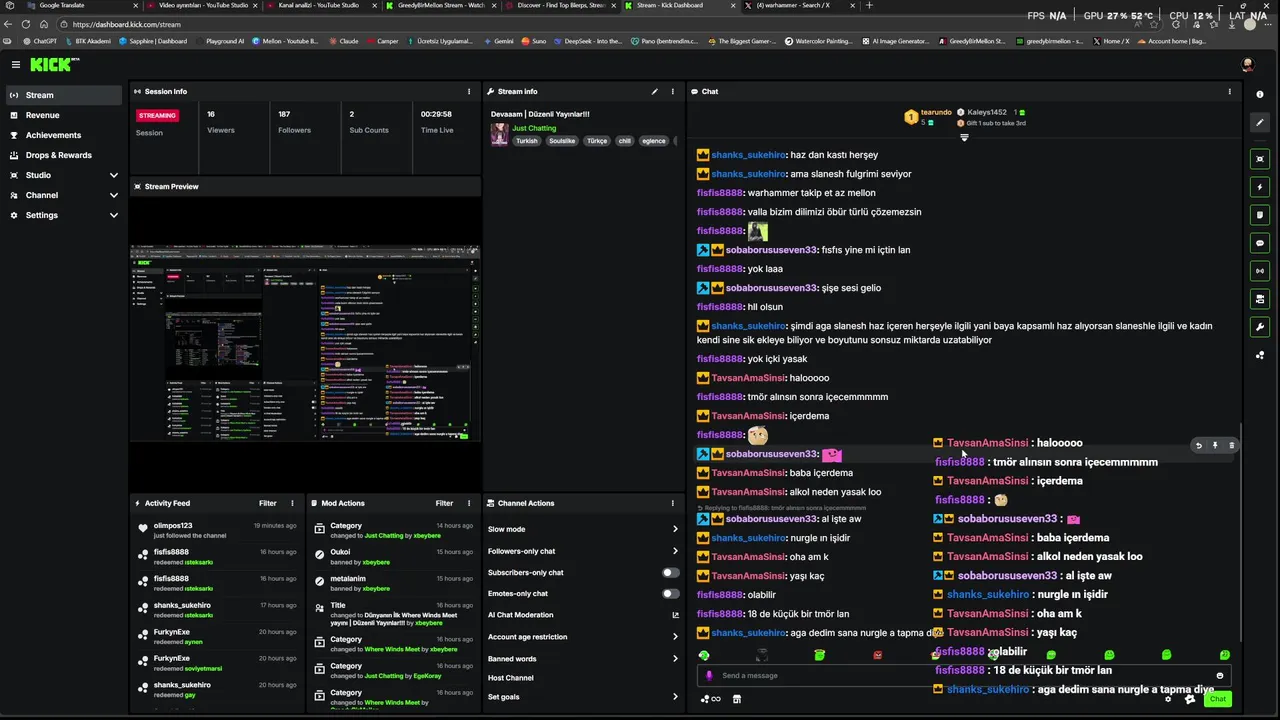Click the reply icon on hovered chat message
Viewport: 1280px width, 720px height.
click(x=1198, y=445)
